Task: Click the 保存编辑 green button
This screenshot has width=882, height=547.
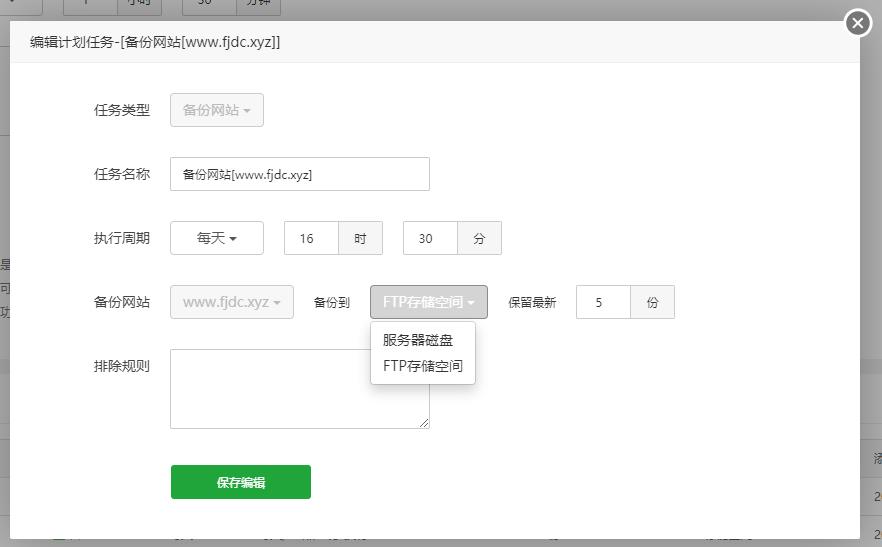Action: tap(241, 482)
